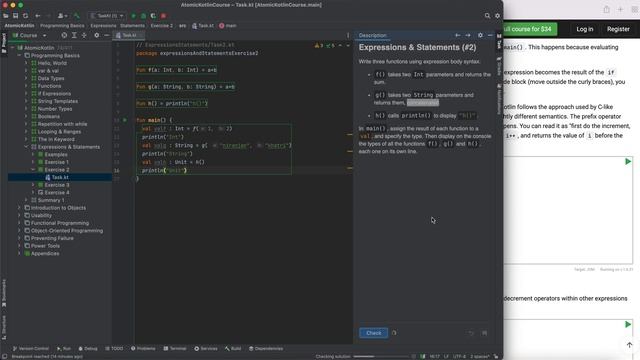Open the Debug tool window

[88, 349]
